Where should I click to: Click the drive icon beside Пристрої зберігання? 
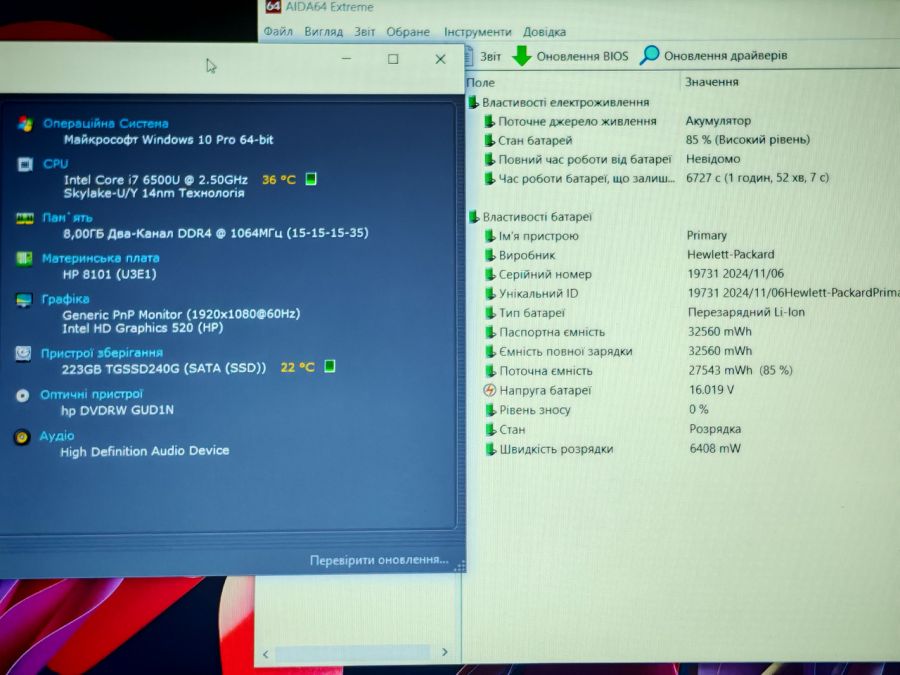point(23,353)
